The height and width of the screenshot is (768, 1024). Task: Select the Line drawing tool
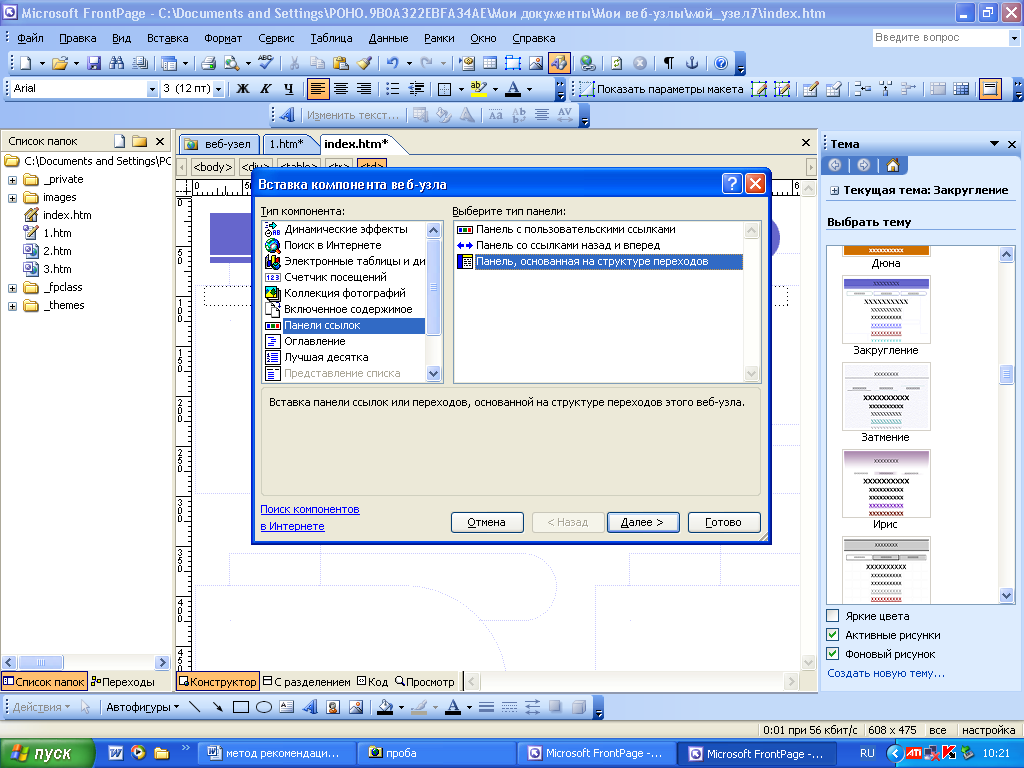click(194, 707)
